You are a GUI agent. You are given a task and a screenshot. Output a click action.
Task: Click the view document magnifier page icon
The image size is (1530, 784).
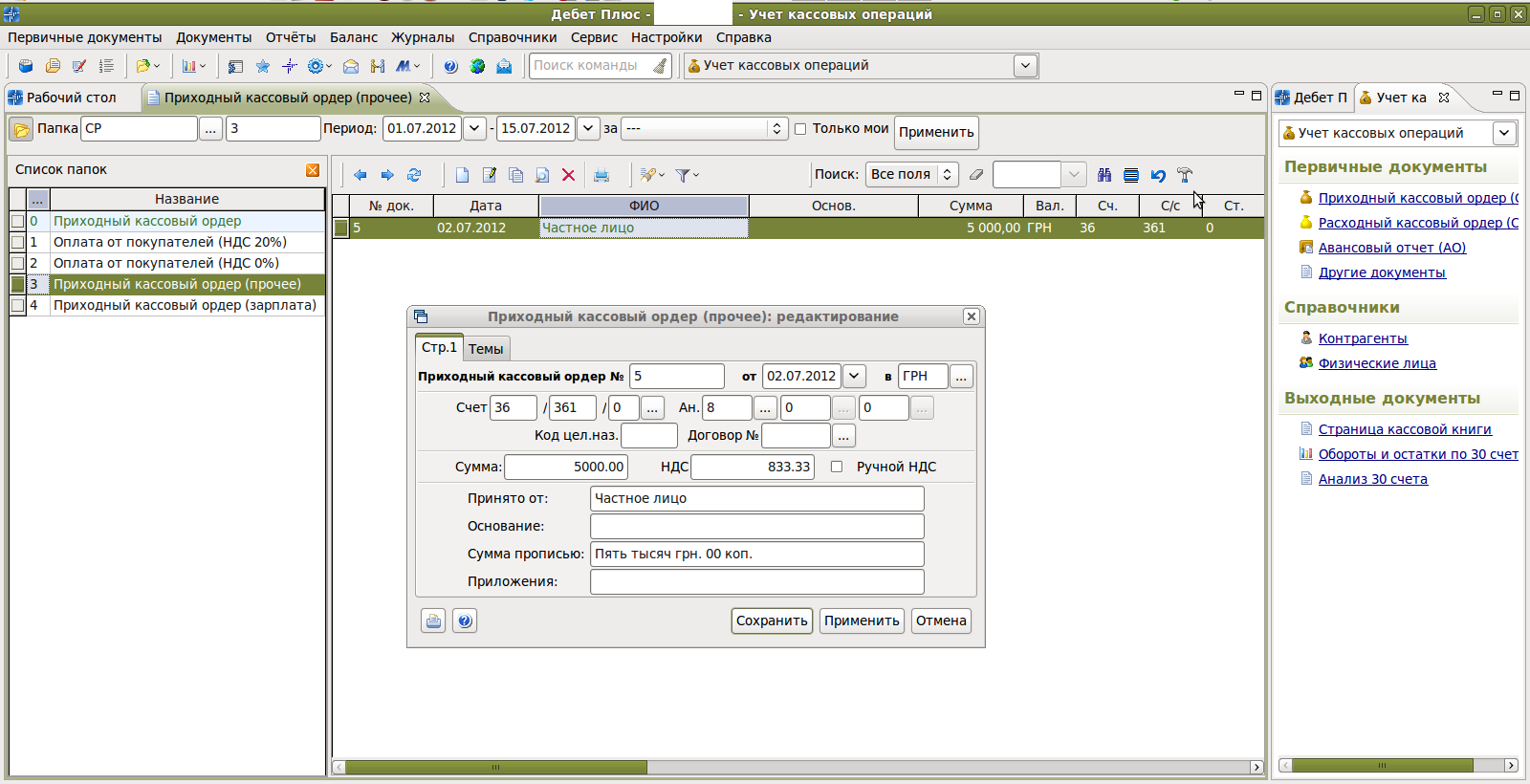pos(542,175)
